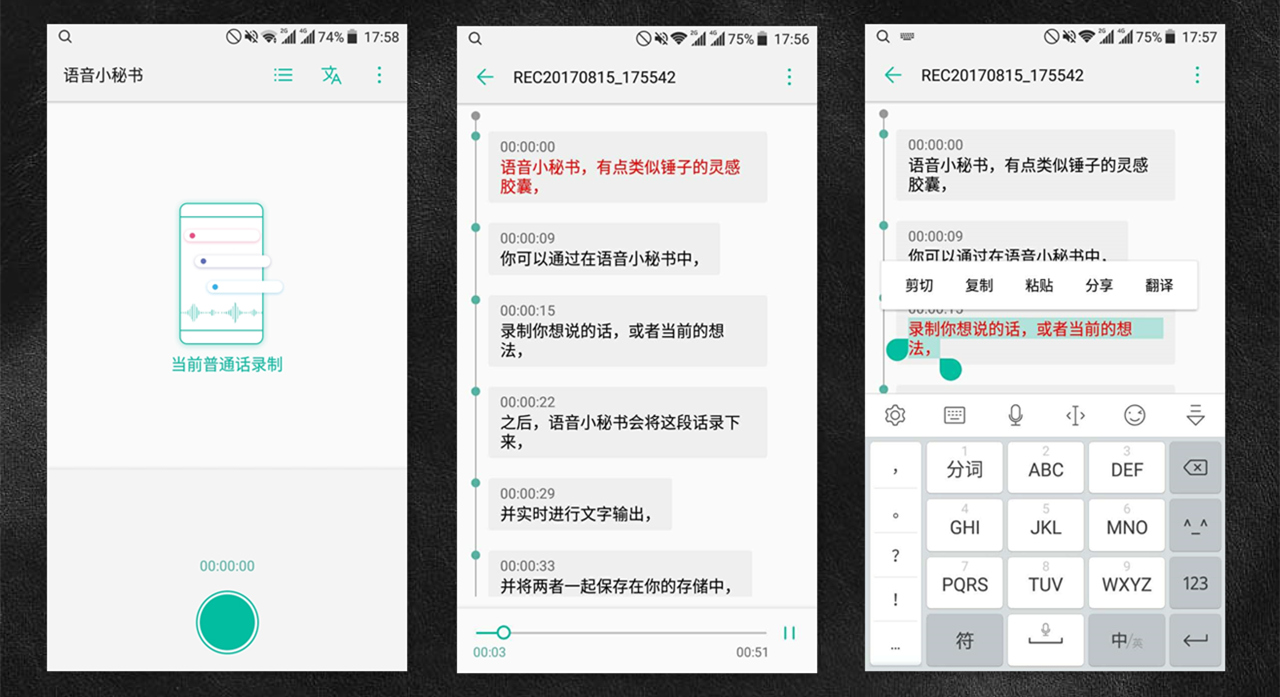The image size is (1280, 697).
Task: Open the overflow menu above the editing keyboard
Action: (x=1197, y=75)
